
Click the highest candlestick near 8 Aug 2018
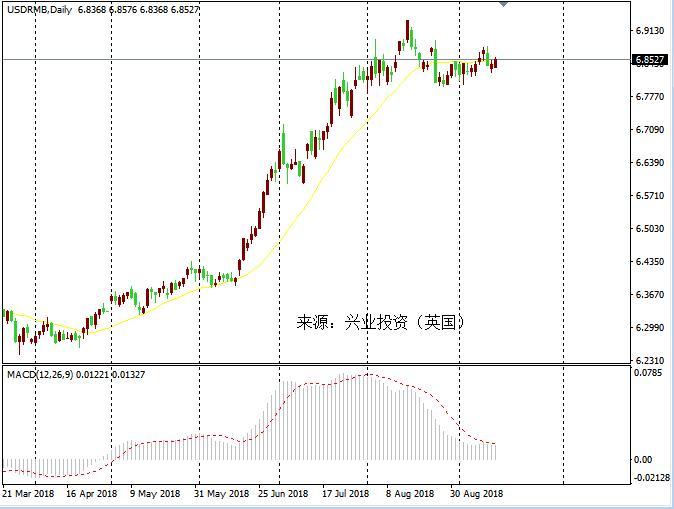(407, 31)
